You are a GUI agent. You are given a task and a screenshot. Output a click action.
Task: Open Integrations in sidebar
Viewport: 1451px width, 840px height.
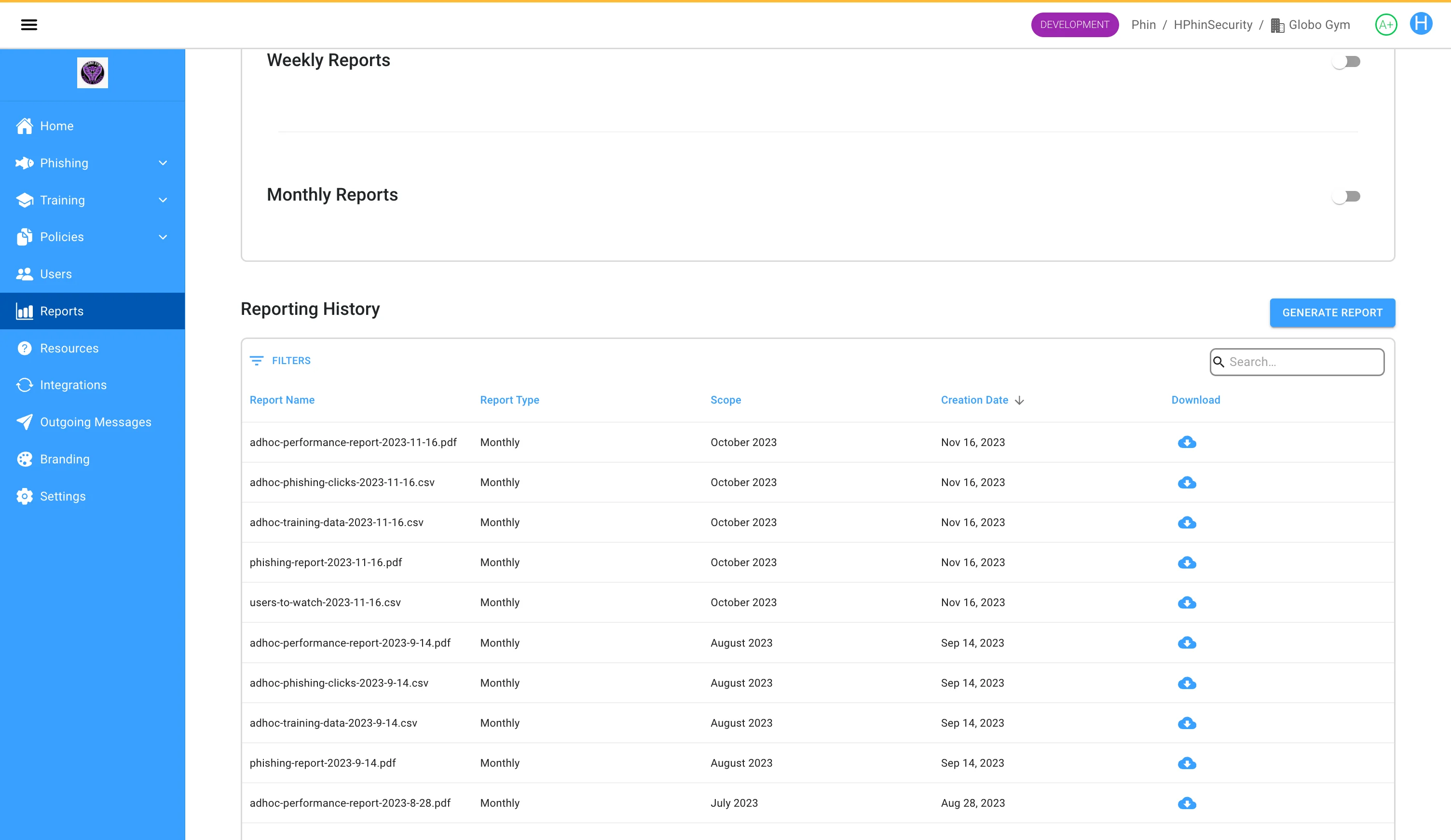click(93, 385)
